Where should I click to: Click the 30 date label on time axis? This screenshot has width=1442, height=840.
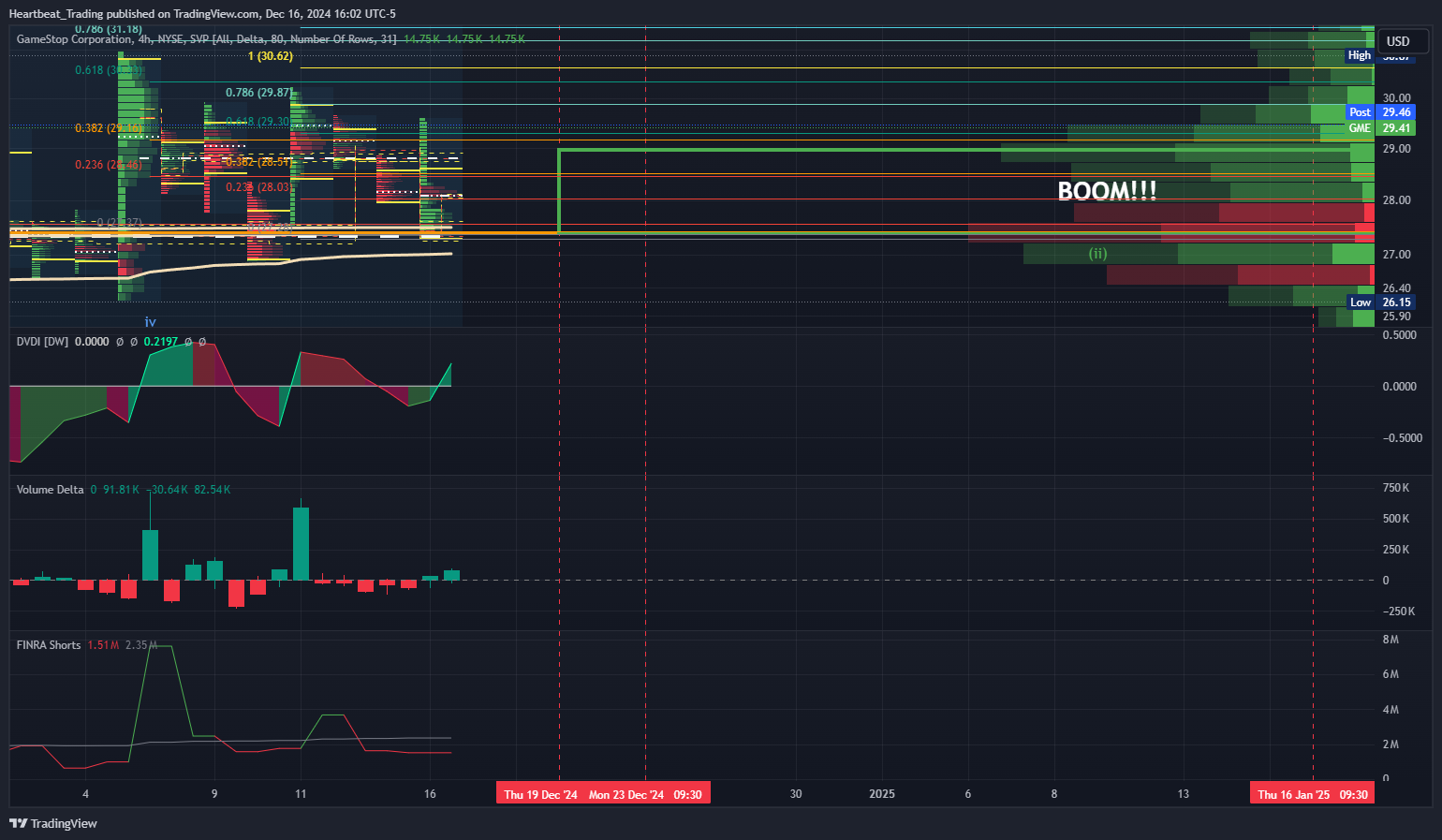[x=796, y=794]
